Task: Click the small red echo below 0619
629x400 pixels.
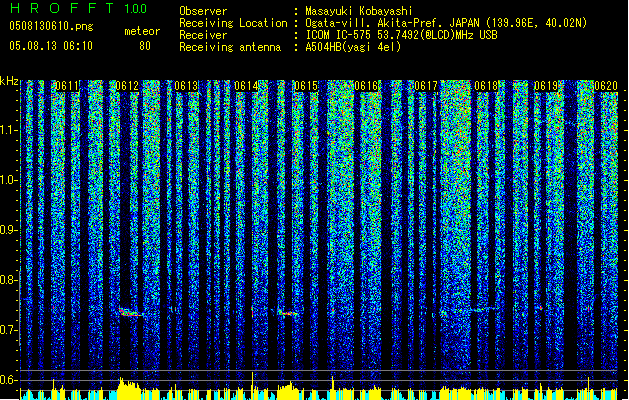Action: click(541, 308)
